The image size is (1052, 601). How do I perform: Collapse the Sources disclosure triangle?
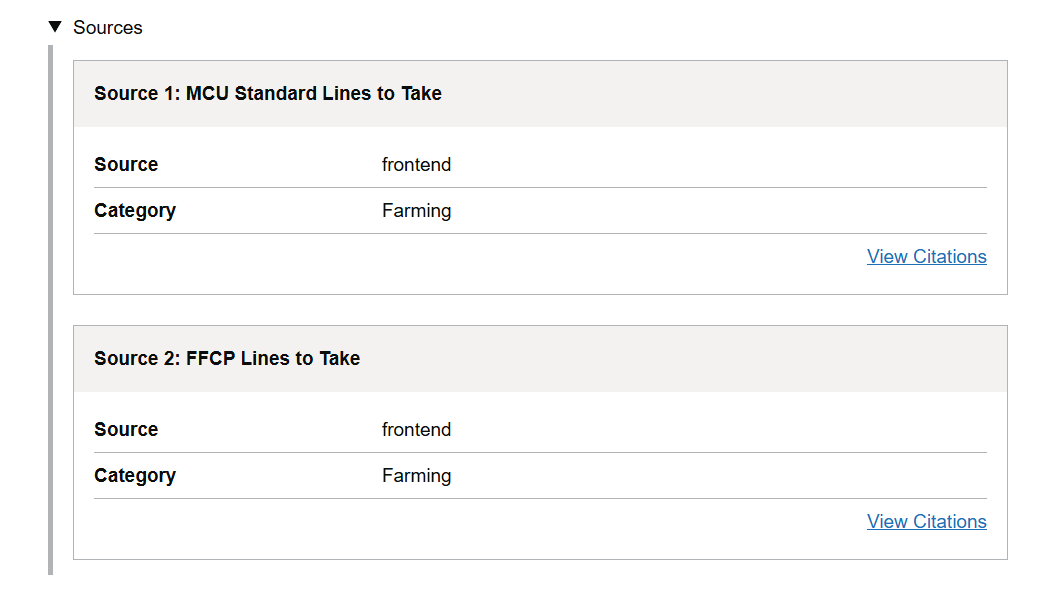(55, 27)
